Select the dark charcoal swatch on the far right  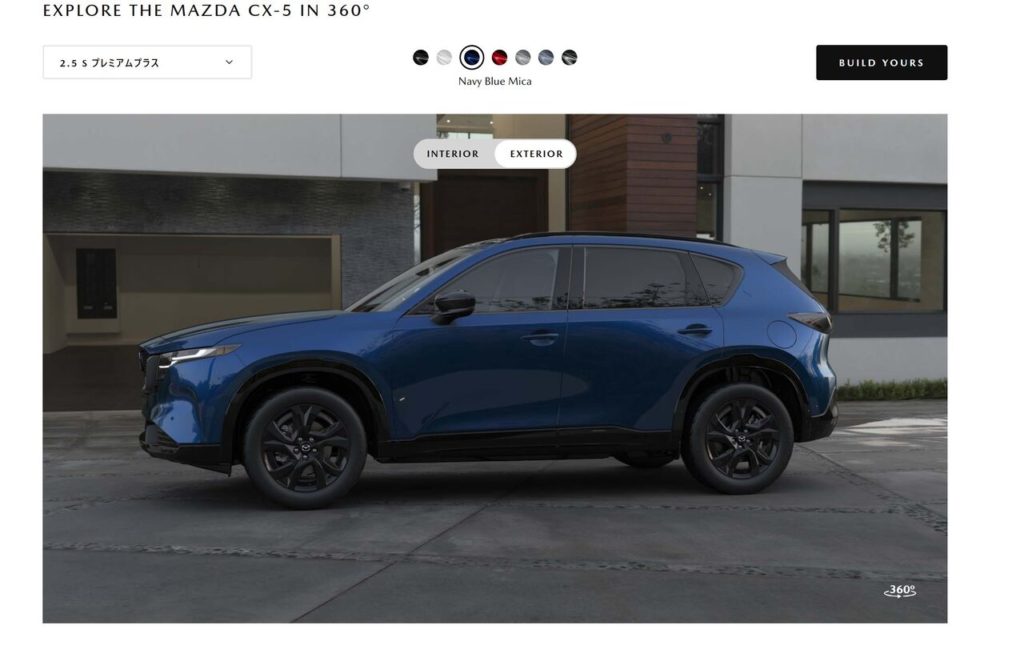tap(569, 57)
